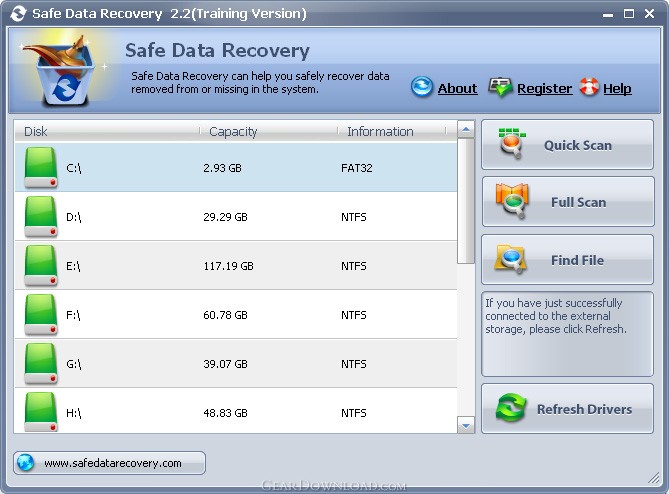Start a Full Scan

pos(567,202)
